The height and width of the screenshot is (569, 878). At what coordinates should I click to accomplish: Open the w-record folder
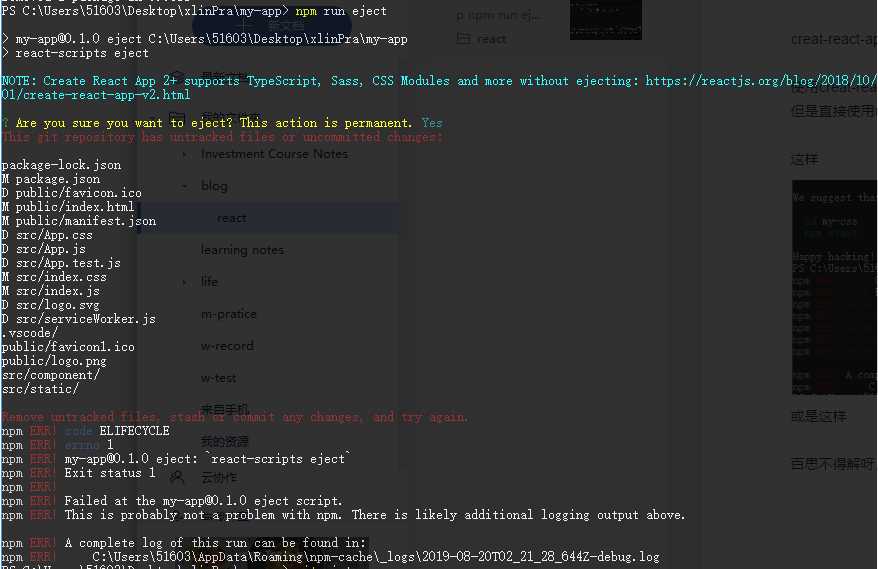pos(227,346)
